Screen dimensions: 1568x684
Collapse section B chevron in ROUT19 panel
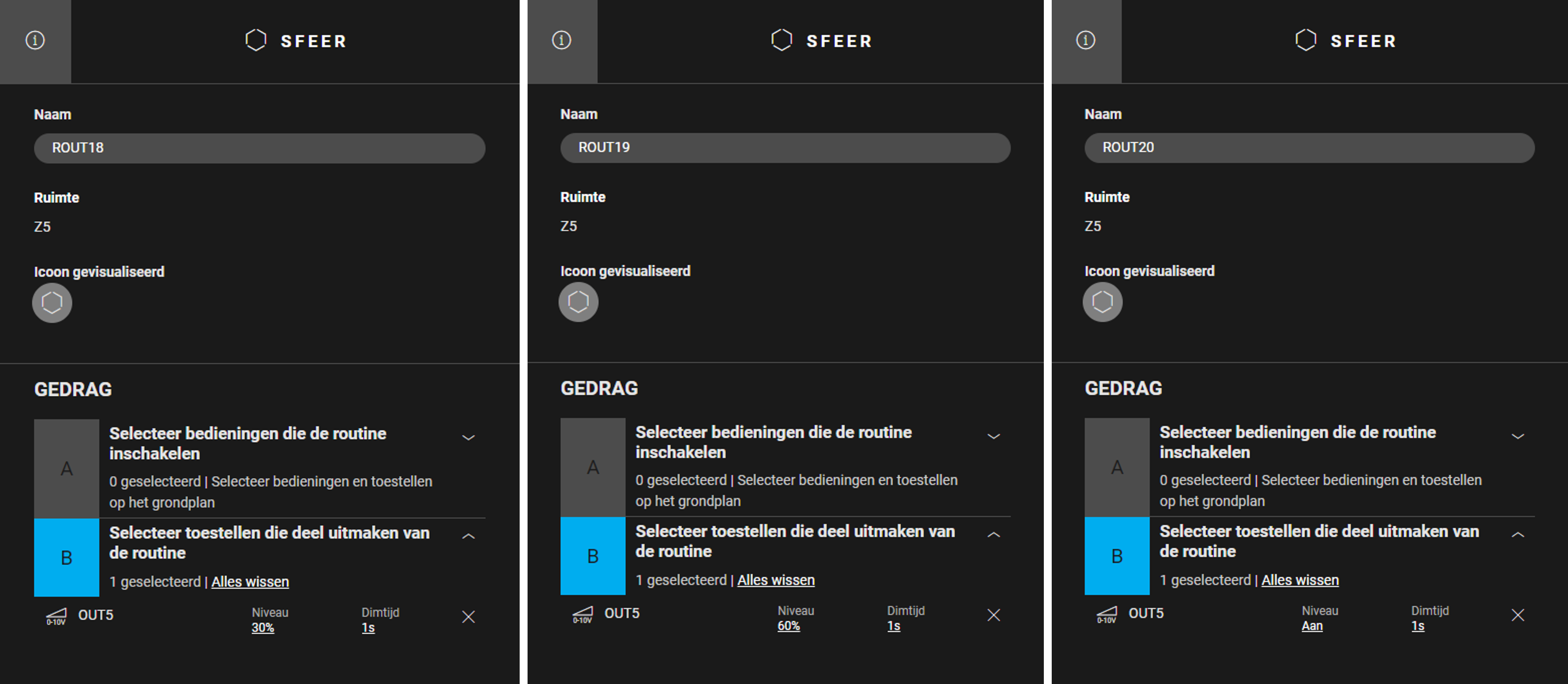tap(993, 534)
